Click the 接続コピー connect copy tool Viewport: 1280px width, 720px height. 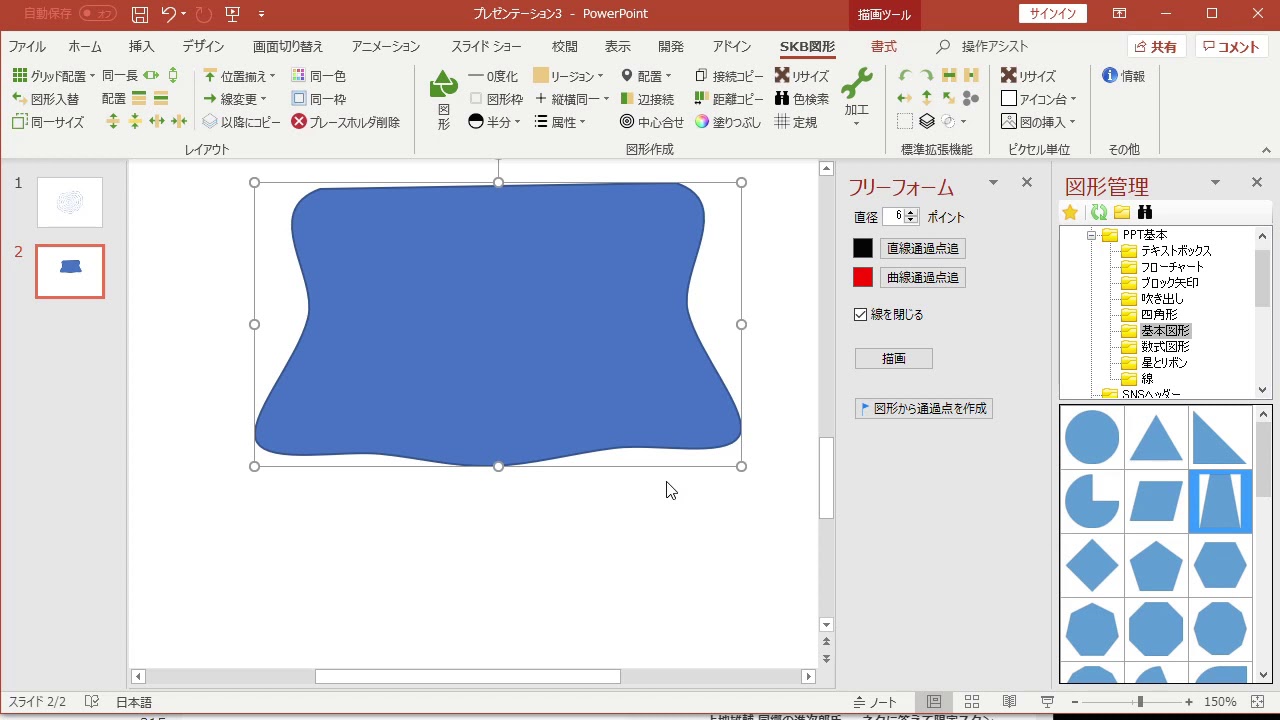(729, 76)
